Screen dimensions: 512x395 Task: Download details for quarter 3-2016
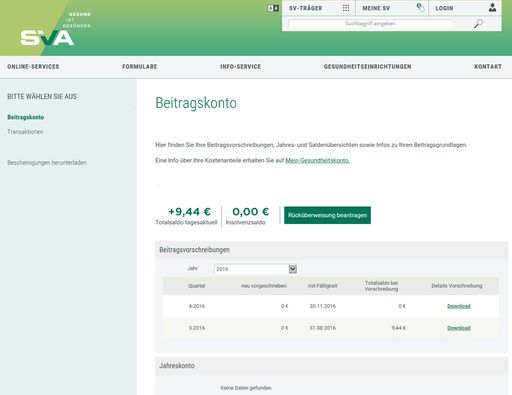pos(459,328)
